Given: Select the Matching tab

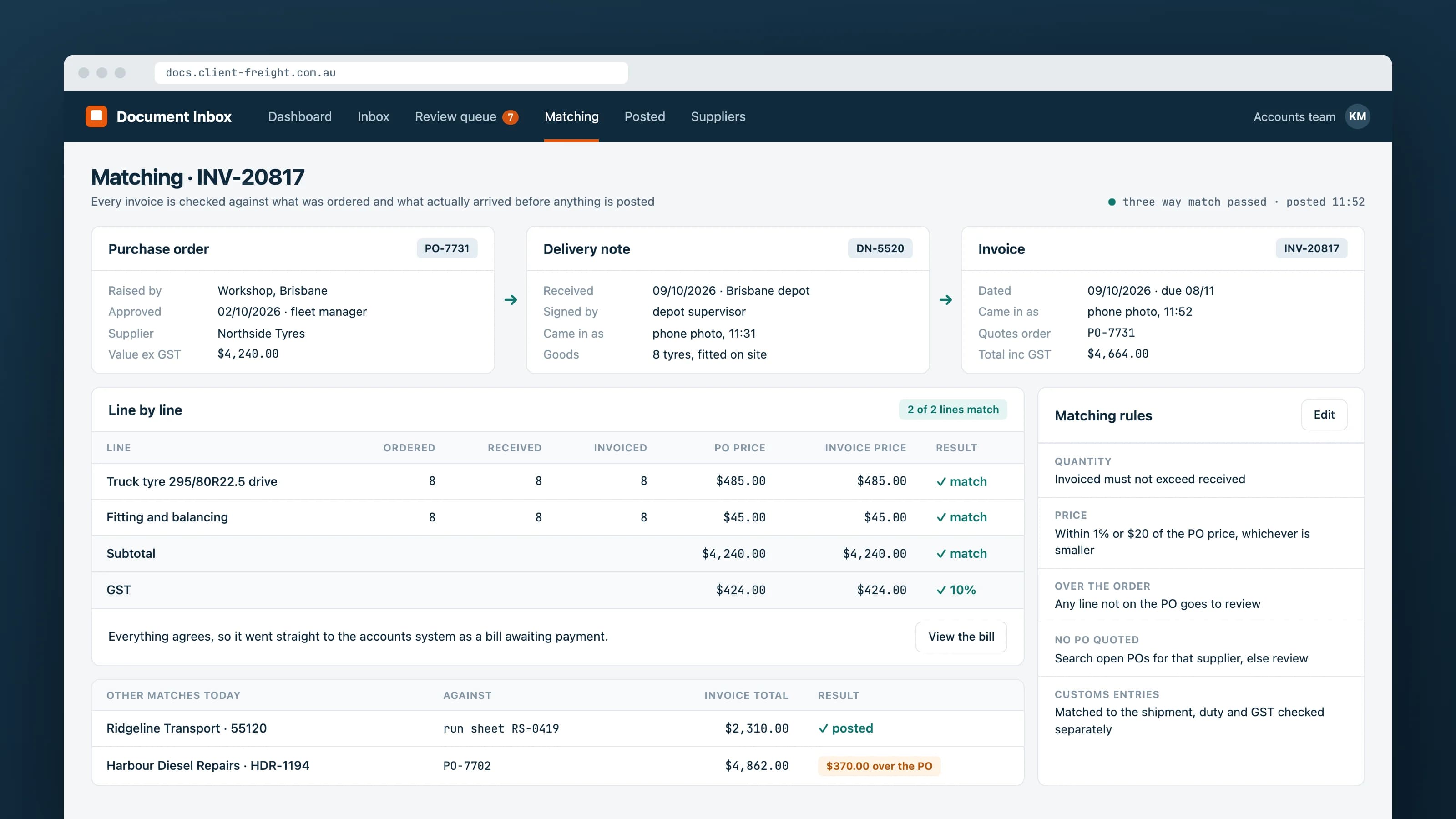Looking at the screenshot, I should [x=571, y=116].
